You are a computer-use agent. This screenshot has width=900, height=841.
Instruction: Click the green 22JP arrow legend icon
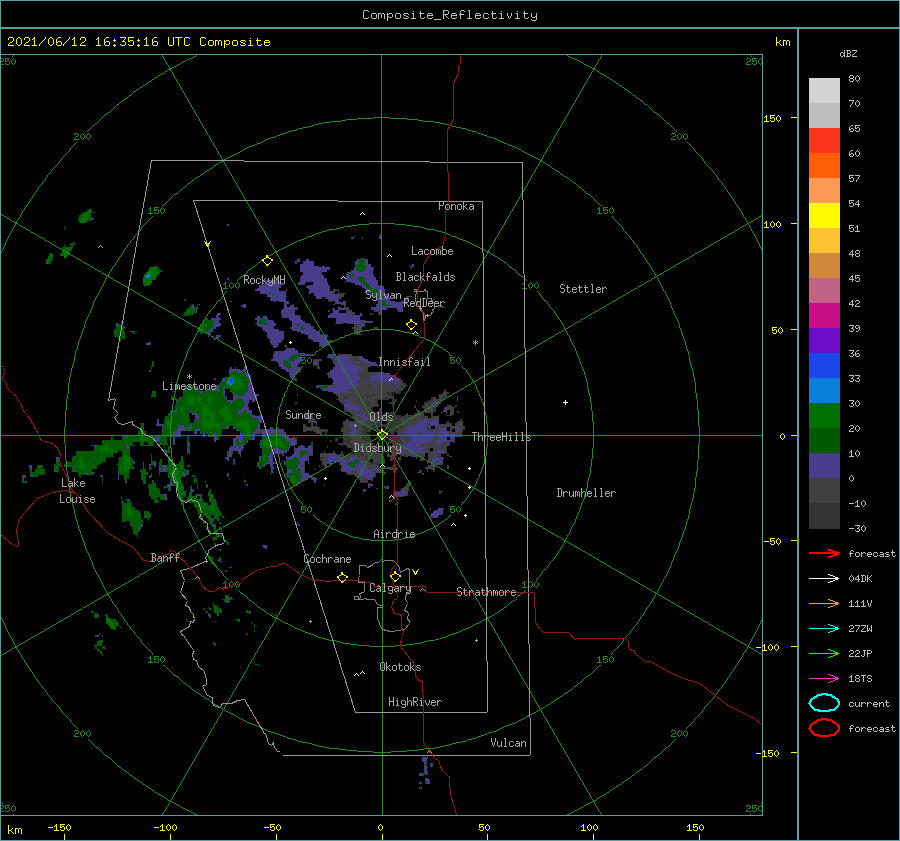(x=824, y=653)
